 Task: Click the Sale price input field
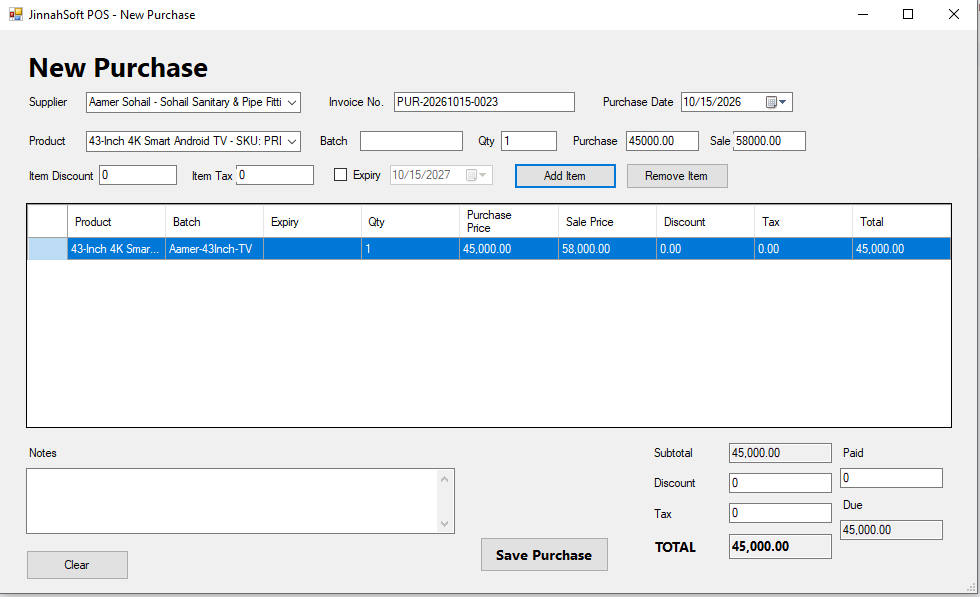[769, 141]
